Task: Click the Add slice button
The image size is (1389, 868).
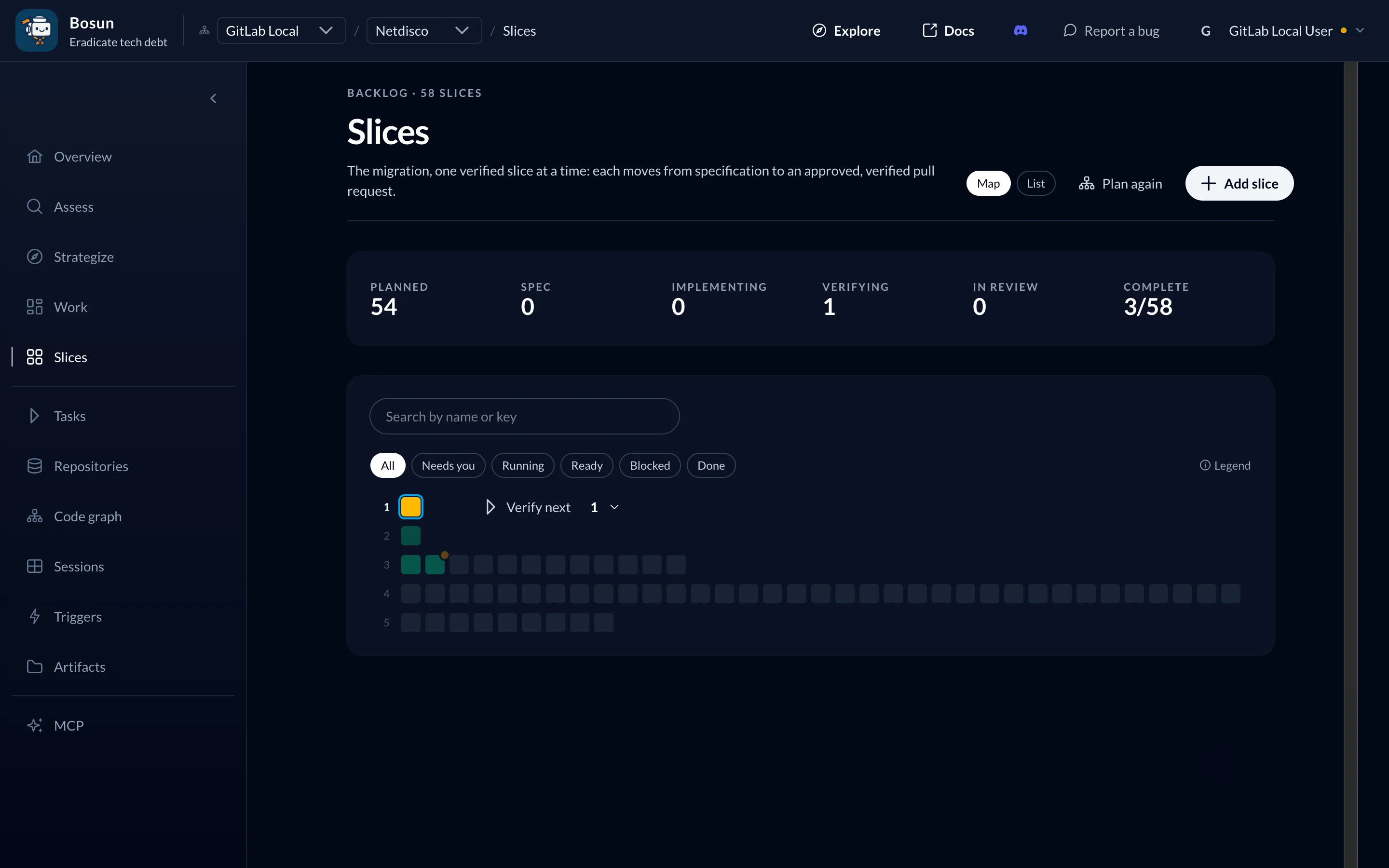Action: click(x=1239, y=183)
